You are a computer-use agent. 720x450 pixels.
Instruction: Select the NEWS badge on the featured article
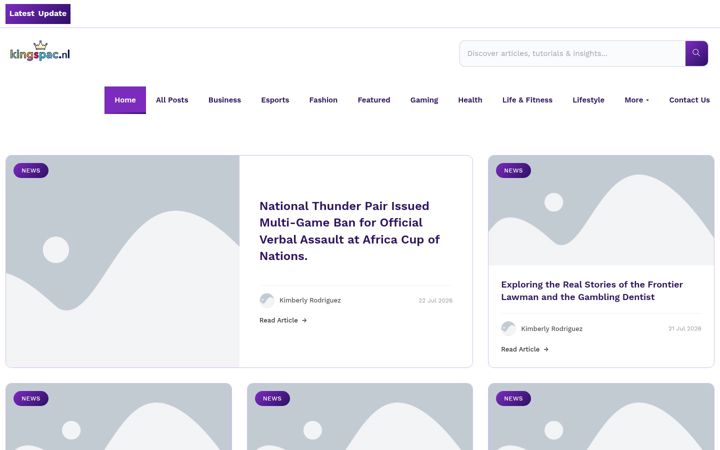click(x=31, y=170)
